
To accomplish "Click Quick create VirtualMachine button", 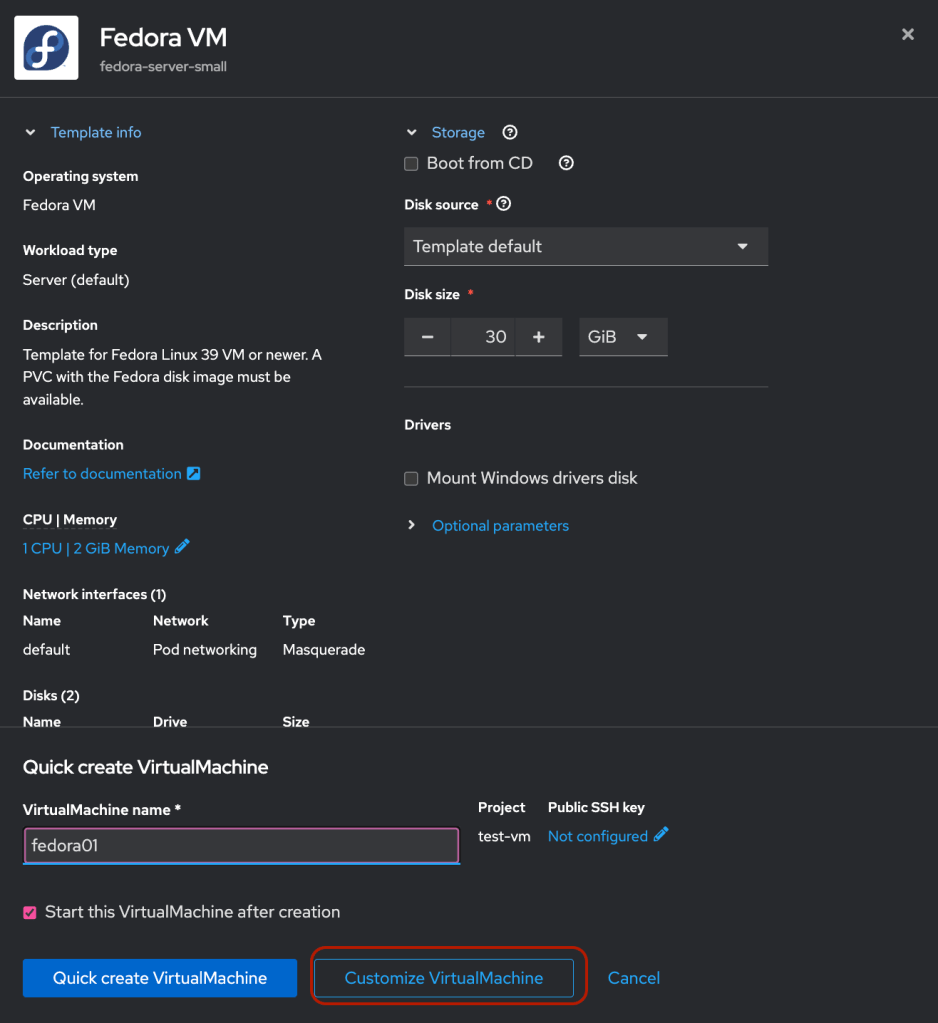I will tap(160, 978).
